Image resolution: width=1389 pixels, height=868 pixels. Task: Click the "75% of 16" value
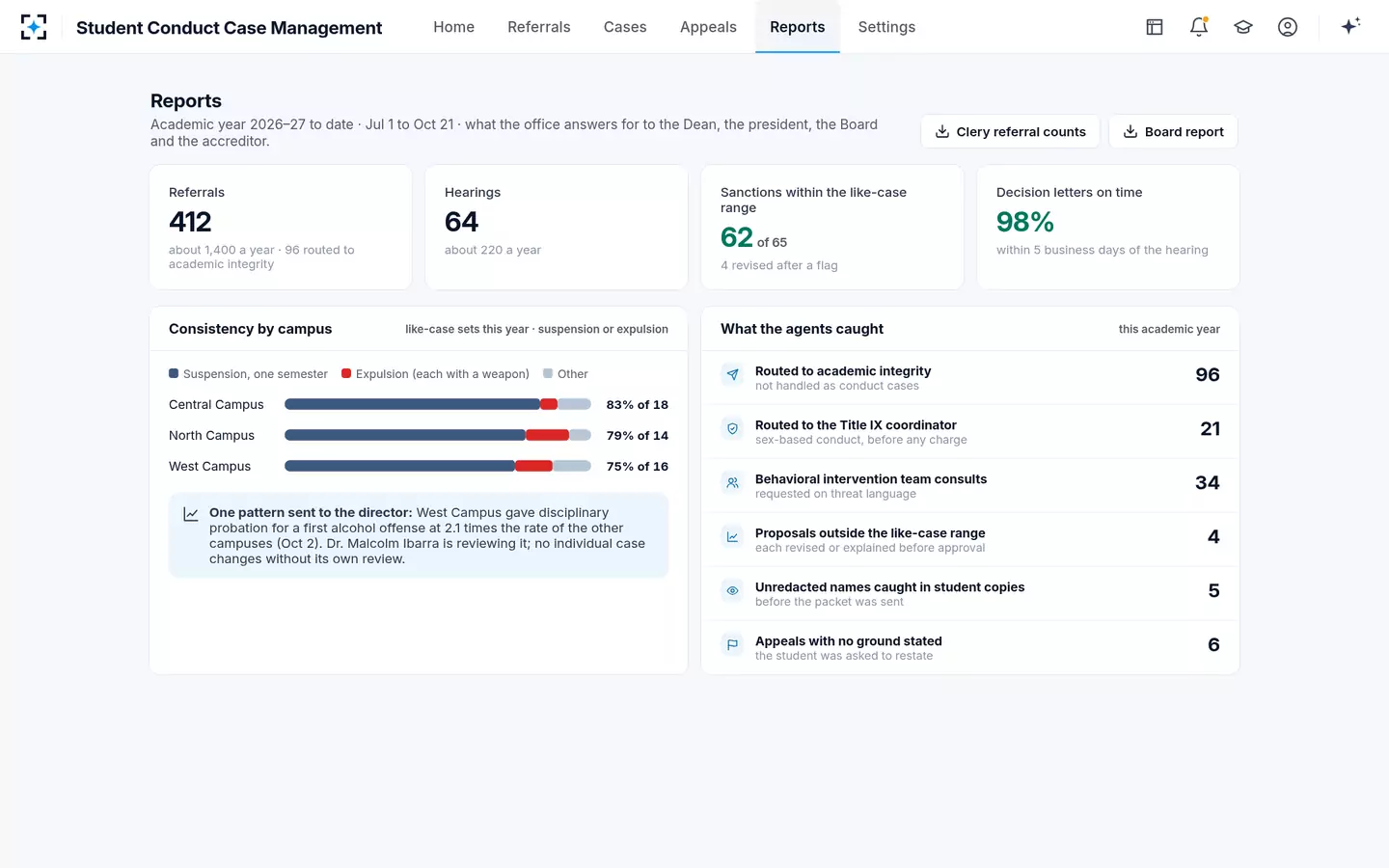638,466
